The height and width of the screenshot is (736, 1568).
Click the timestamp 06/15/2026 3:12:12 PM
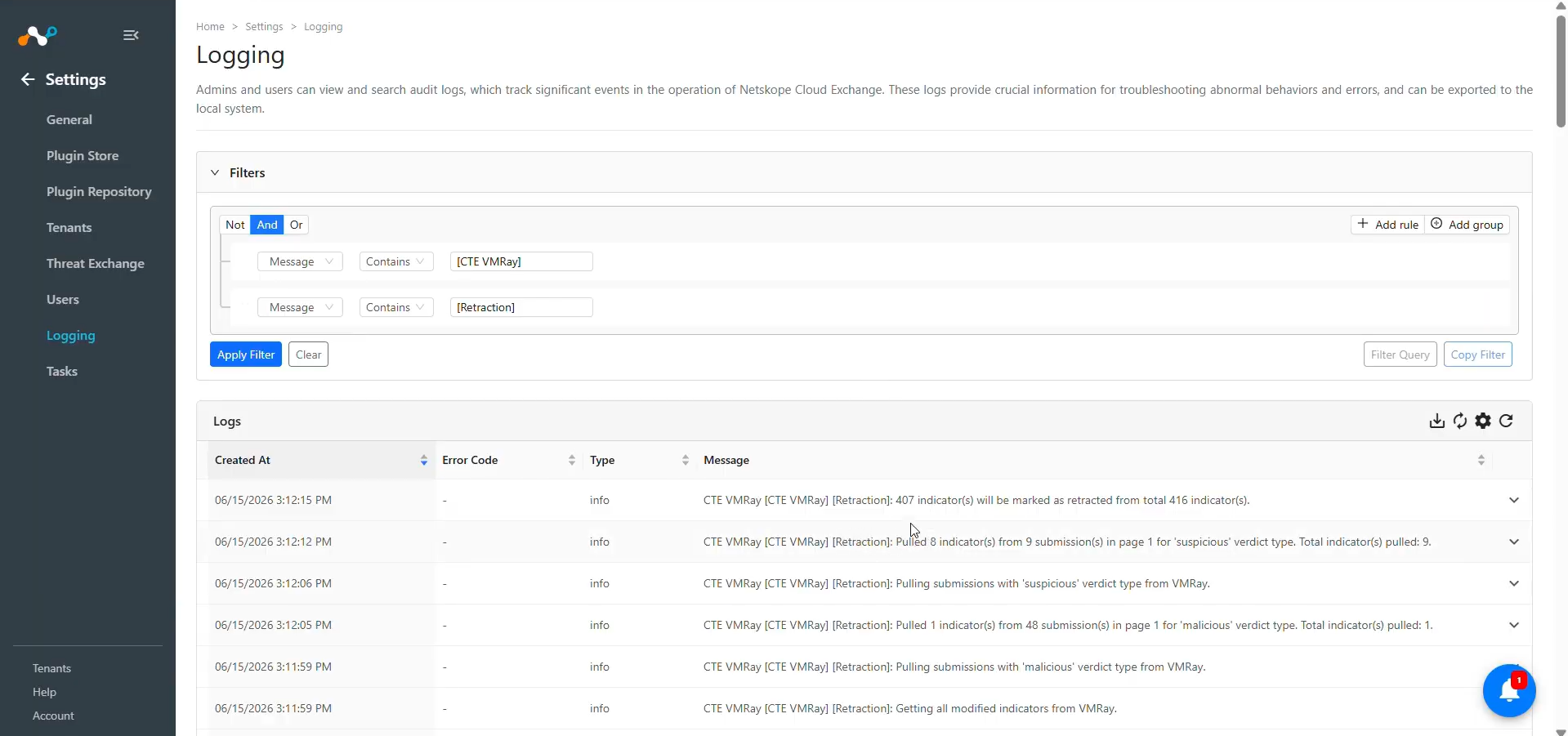[x=273, y=542]
